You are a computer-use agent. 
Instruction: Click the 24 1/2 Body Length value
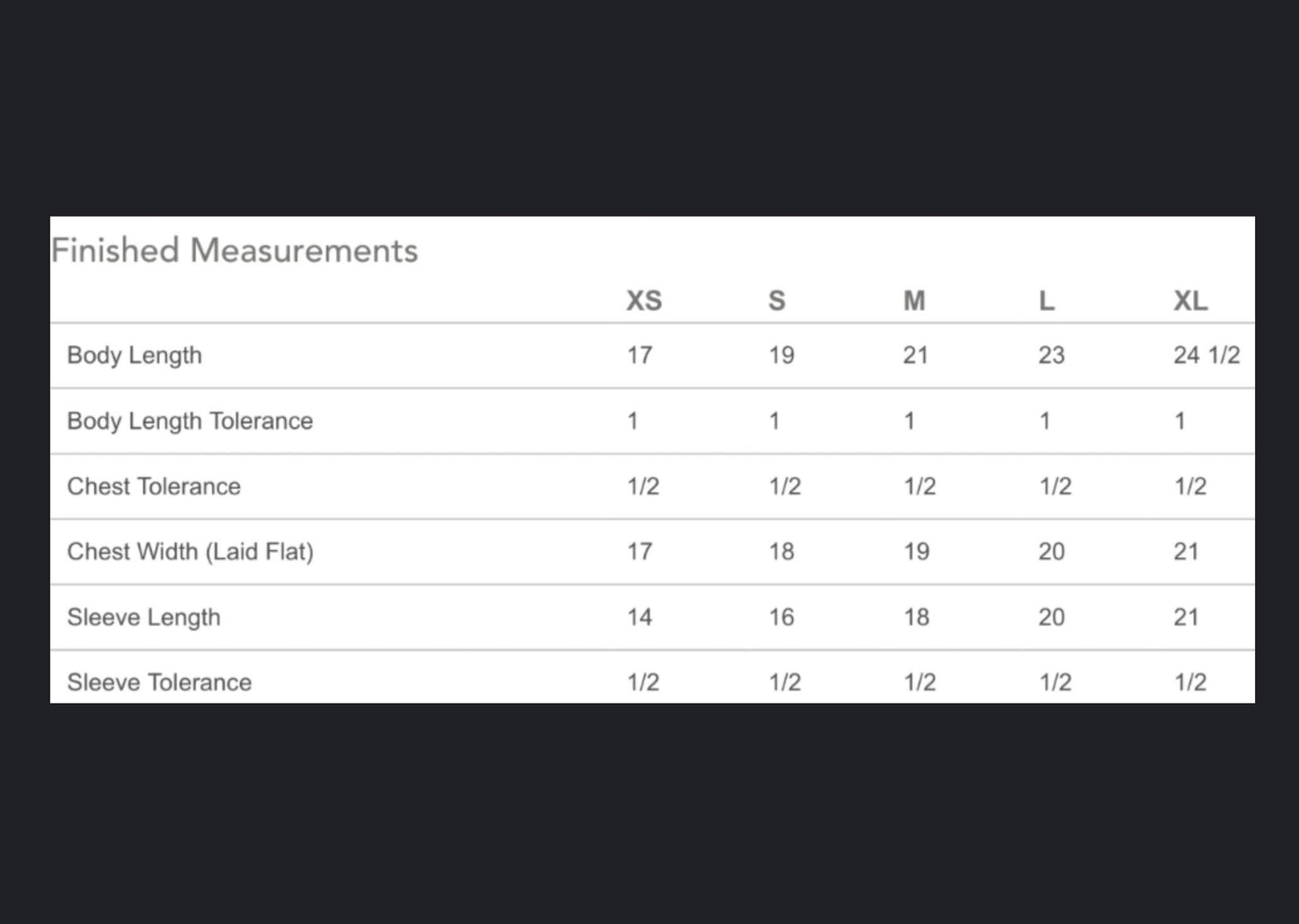tap(1206, 355)
